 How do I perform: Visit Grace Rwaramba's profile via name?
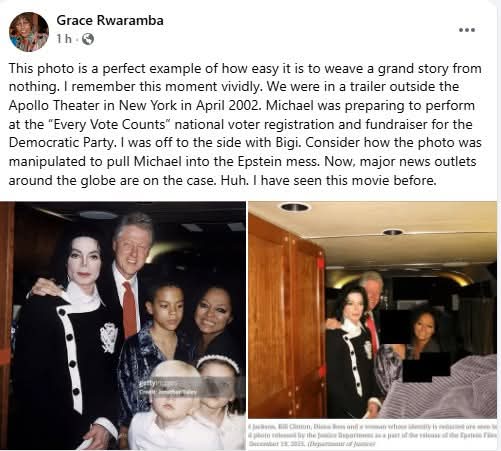pos(110,20)
